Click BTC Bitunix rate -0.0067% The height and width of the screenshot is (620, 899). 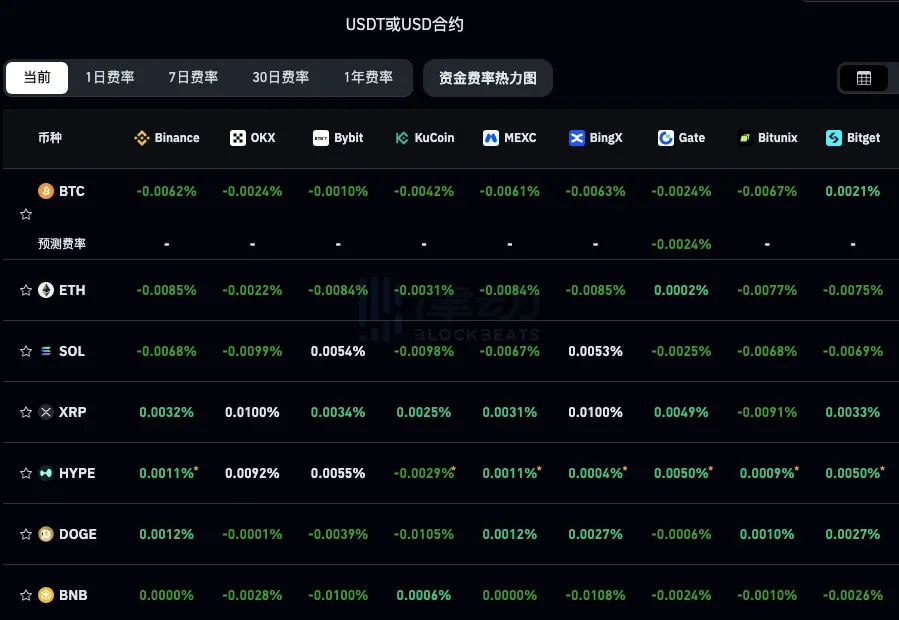pos(767,191)
